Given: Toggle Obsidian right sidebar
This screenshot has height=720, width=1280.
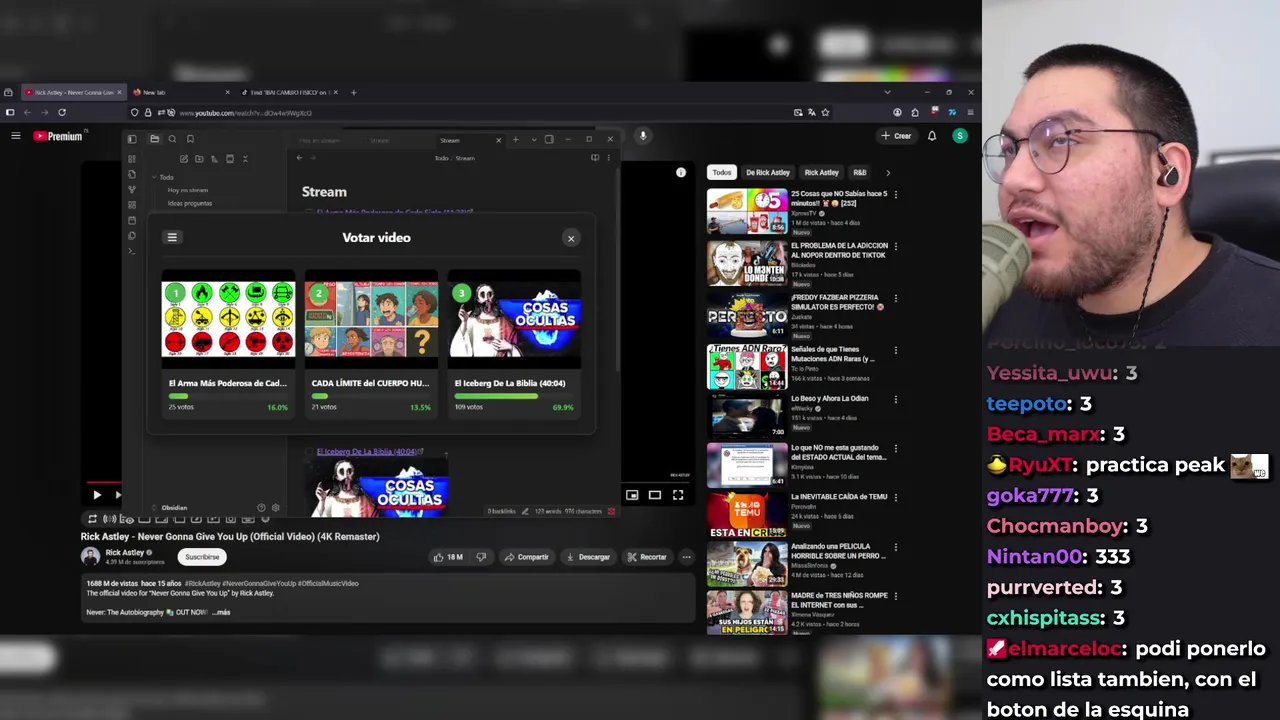Looking at the screenshot, I should point(549,139).
